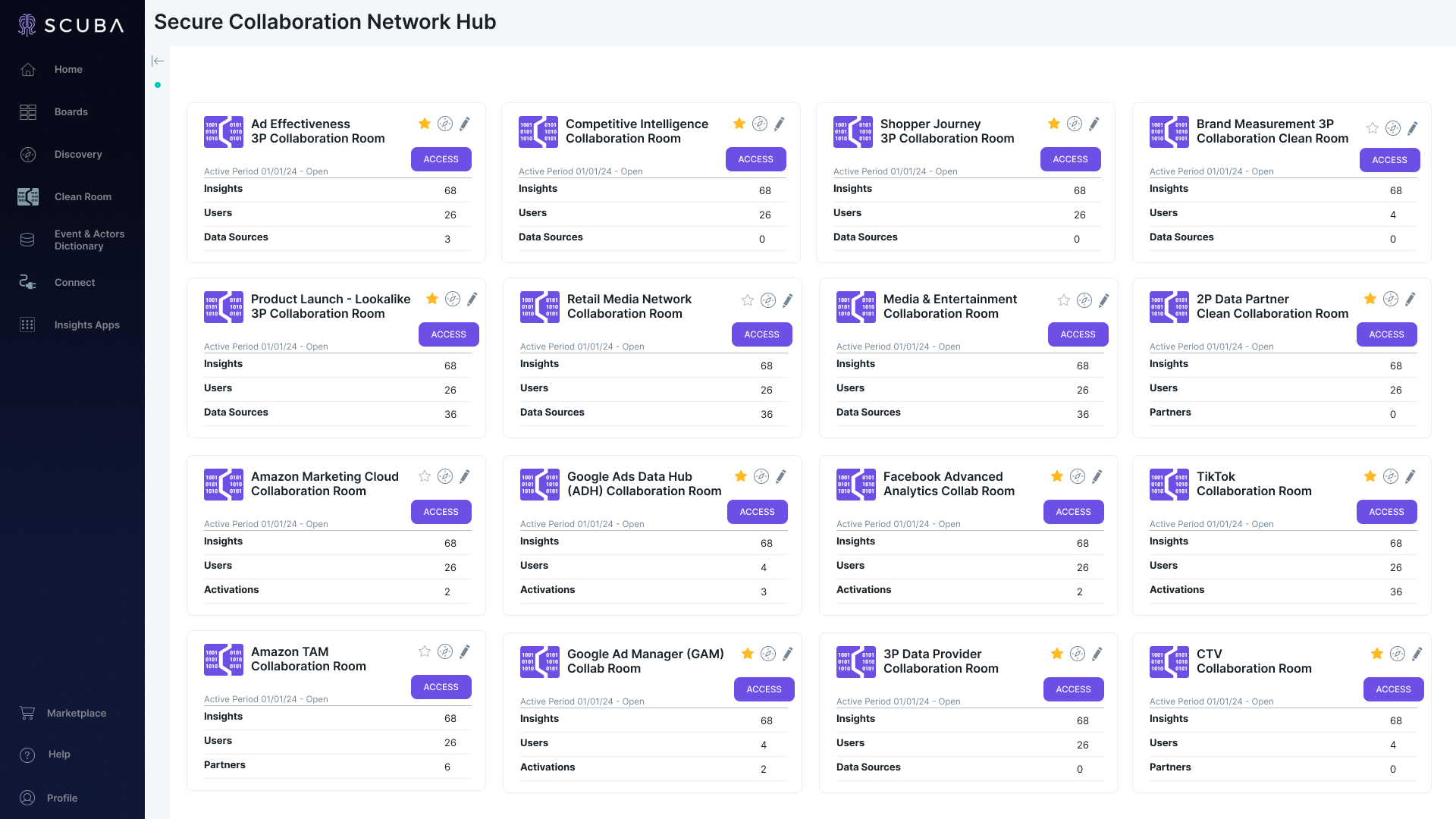This screenshot has height=819, width=1456.
Task: Click Insights row in Media & Entertainment room
Action: pos(970,365)
